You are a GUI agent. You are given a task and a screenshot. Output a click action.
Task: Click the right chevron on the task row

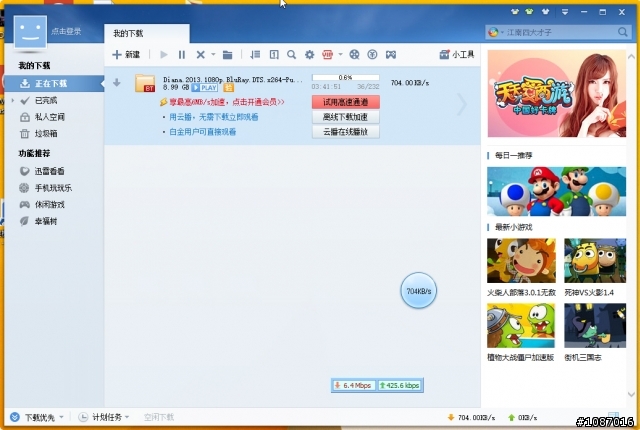[462, 105]
